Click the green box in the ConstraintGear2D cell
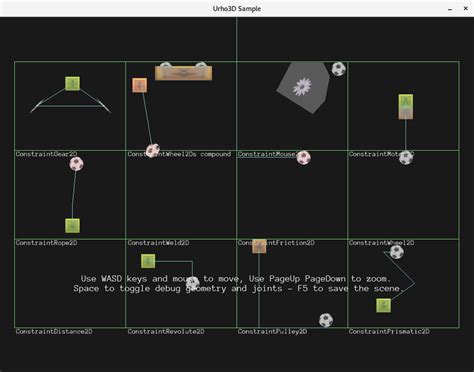Screen dimensions: 474x372 tap(72, 83)
